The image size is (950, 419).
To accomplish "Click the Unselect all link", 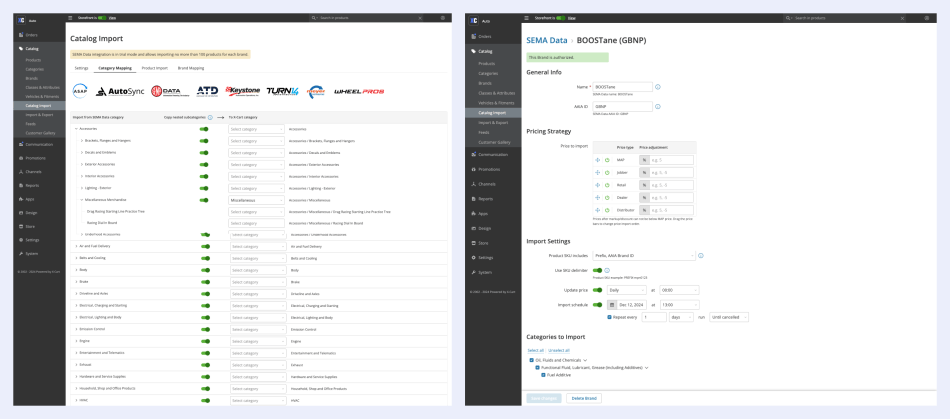I will click(559, 350).
